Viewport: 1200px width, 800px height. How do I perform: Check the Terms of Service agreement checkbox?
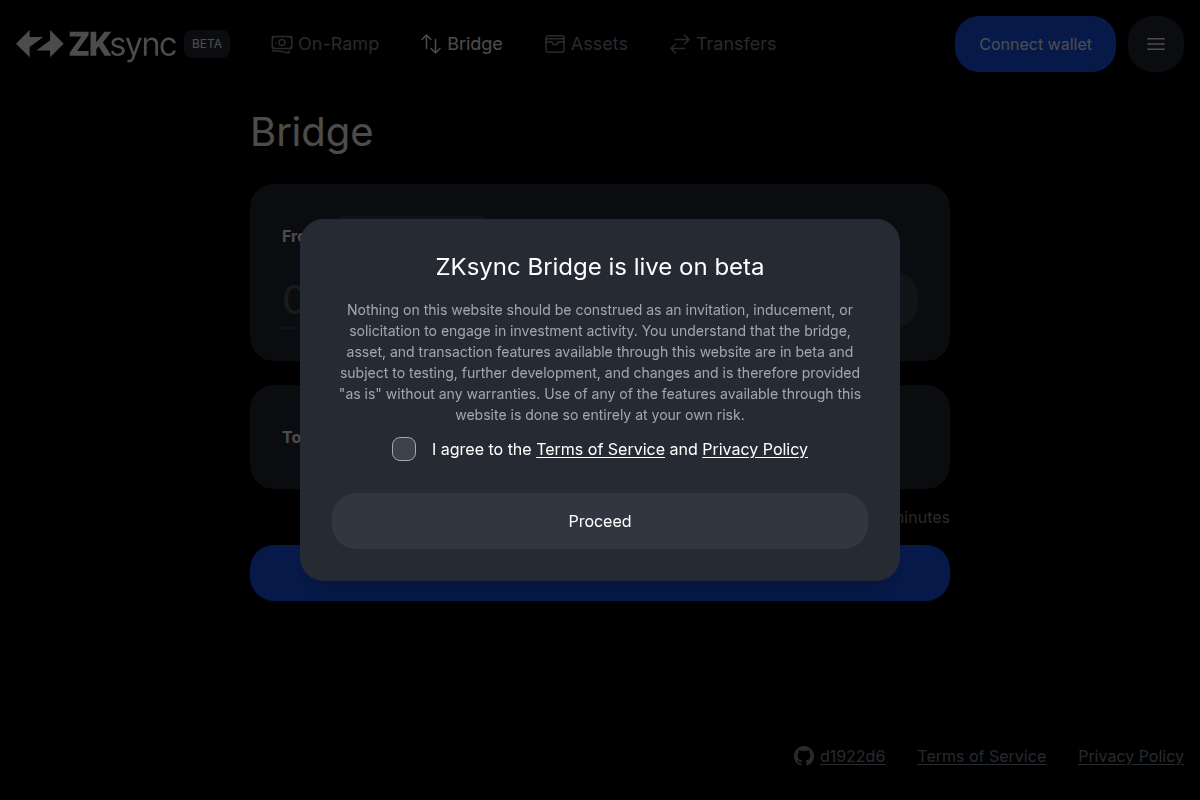click(404, 449)
